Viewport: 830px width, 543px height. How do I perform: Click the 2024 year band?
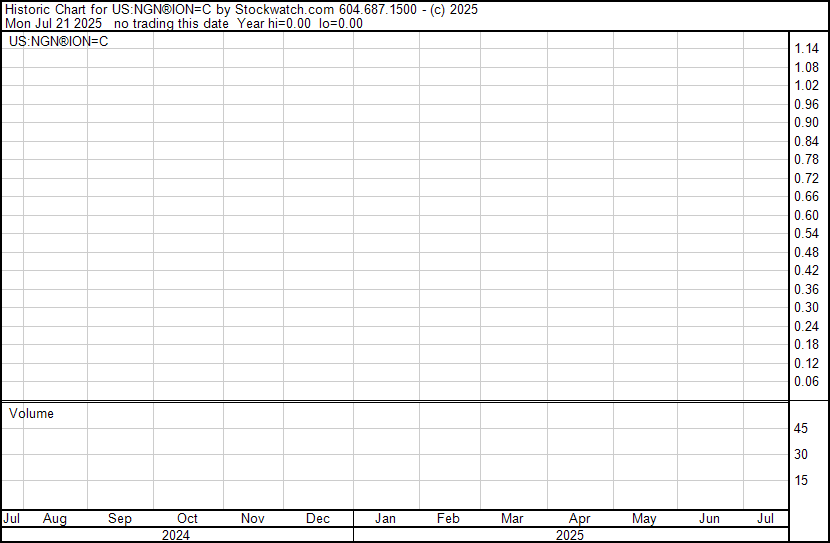click(176, 535)
